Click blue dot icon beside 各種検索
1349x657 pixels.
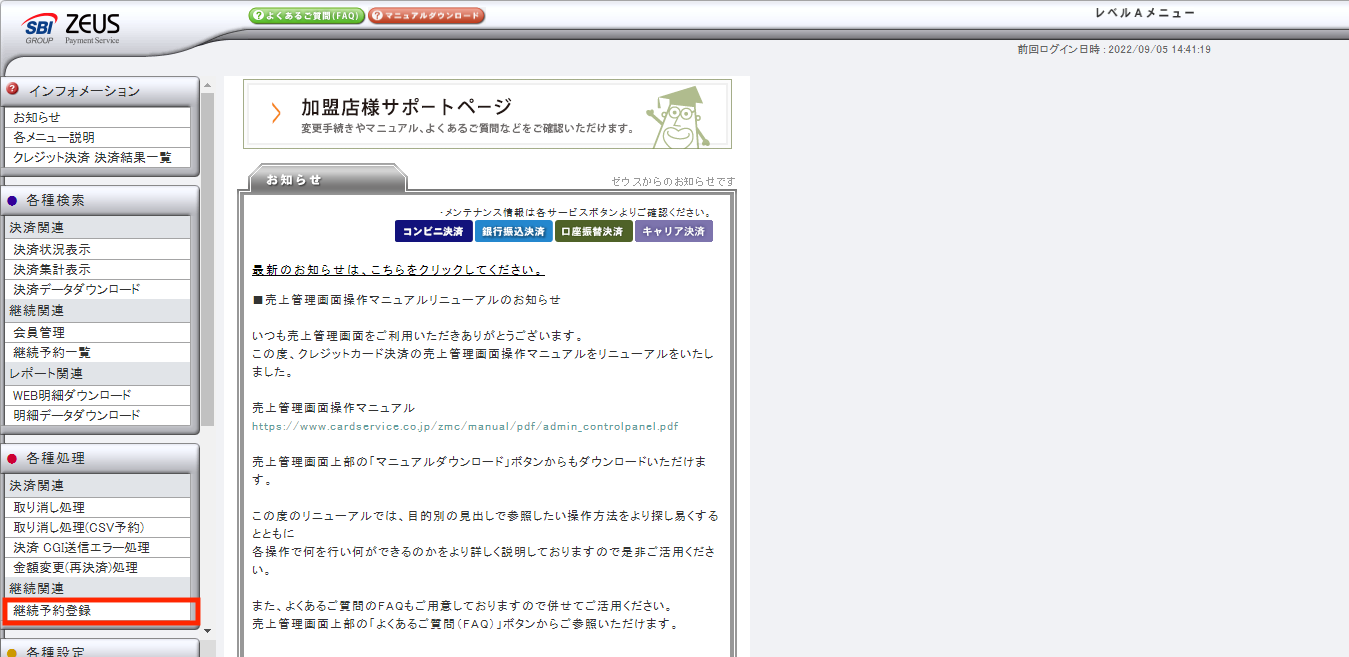point(12,201)
